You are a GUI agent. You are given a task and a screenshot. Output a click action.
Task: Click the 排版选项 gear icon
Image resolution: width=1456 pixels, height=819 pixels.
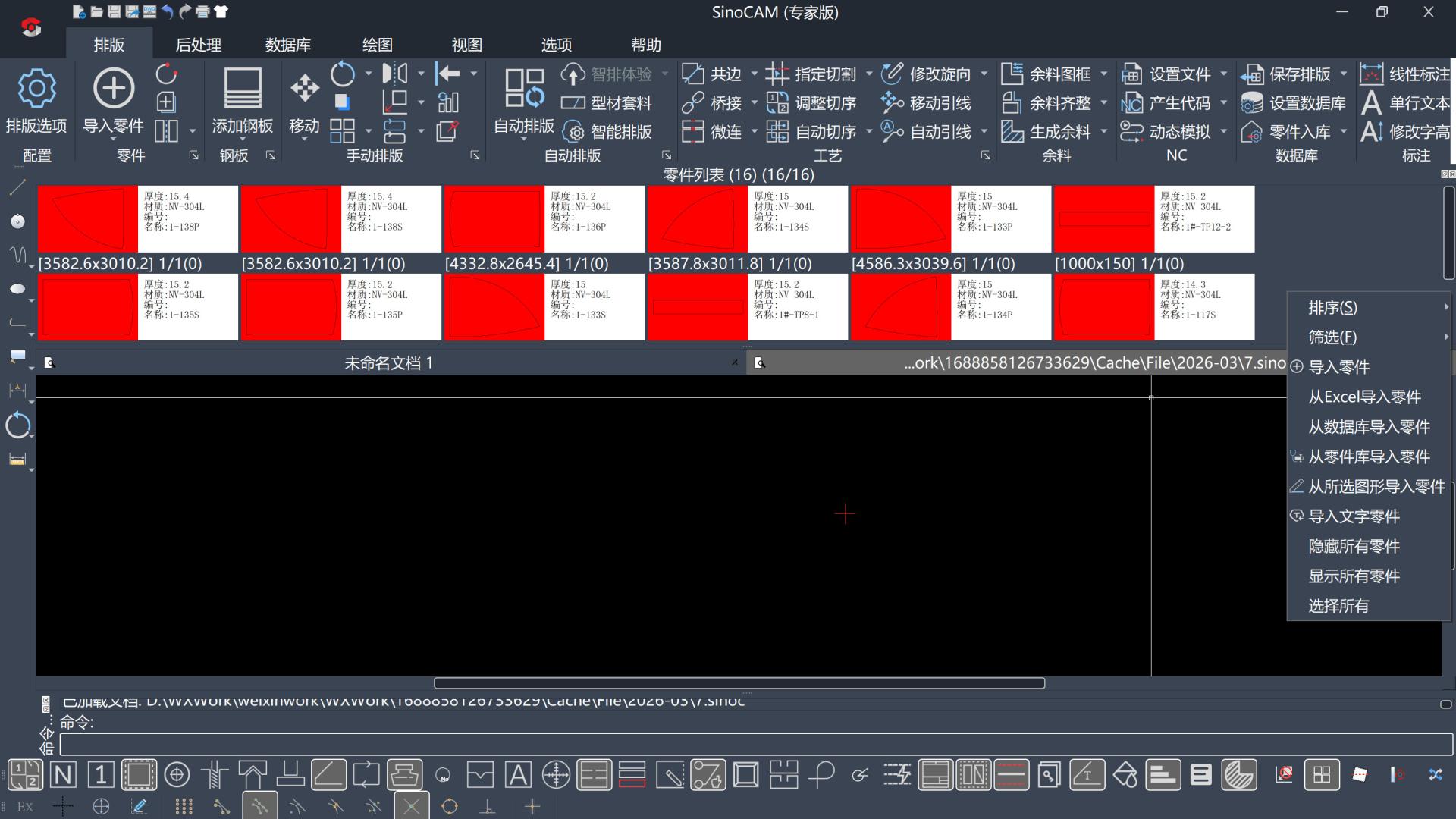pyautogui.click(x=36, y=89)
